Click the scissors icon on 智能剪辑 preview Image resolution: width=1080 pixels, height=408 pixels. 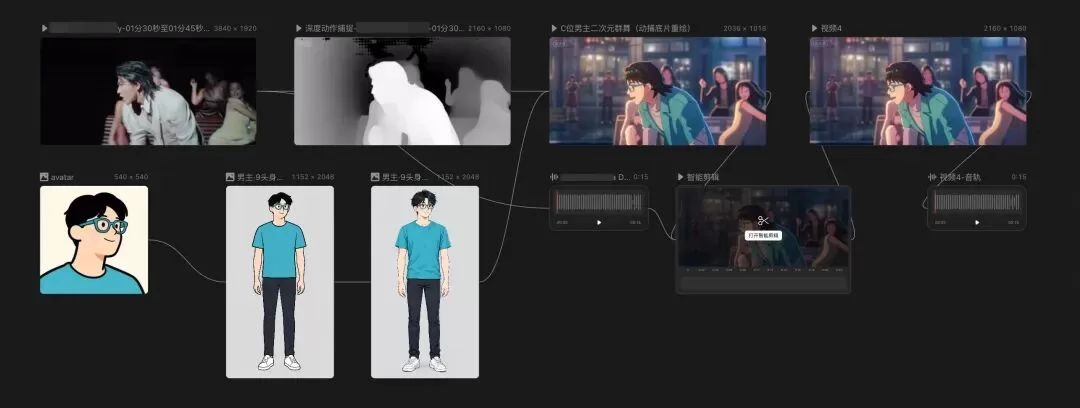[762, 221]
